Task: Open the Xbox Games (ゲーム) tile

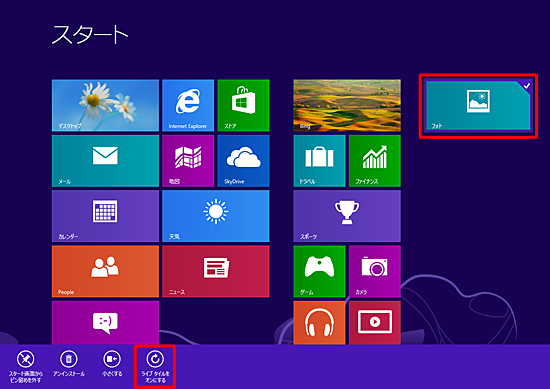Action: coord(319,271)
